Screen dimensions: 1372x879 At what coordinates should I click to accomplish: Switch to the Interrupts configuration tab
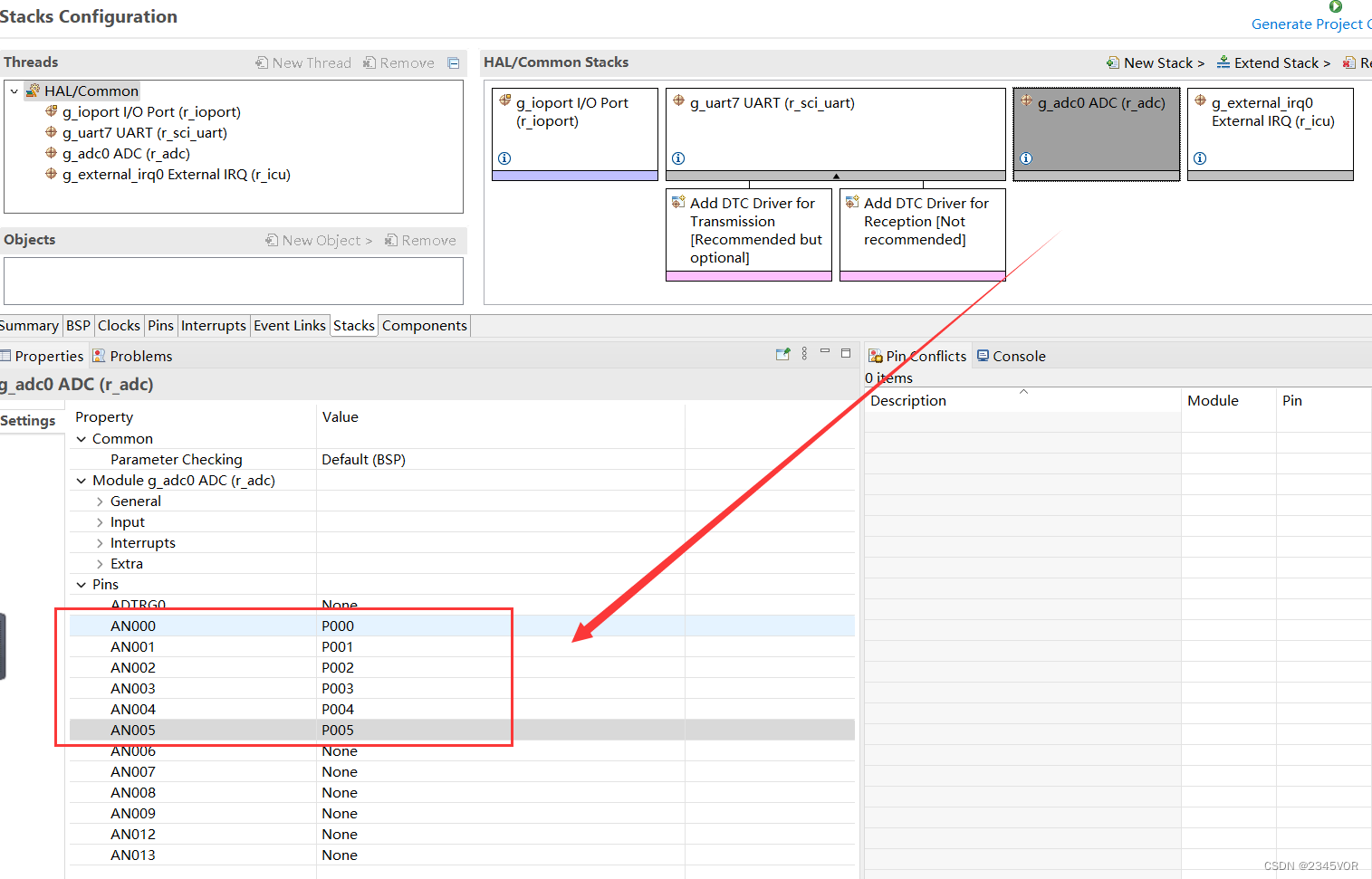[214, 326]
